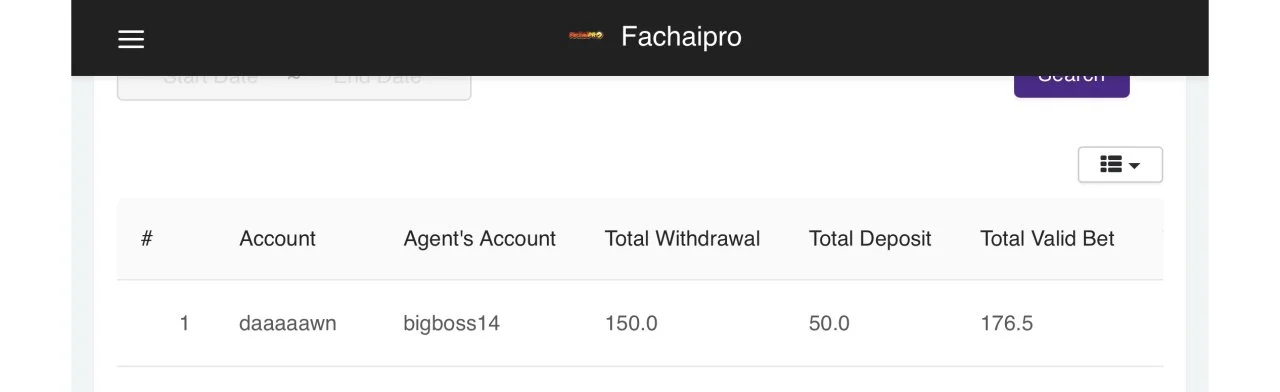The image size is (1280, 392).
Task: Sort by Total Deposit column header
Action: click(x=870, y=239)
